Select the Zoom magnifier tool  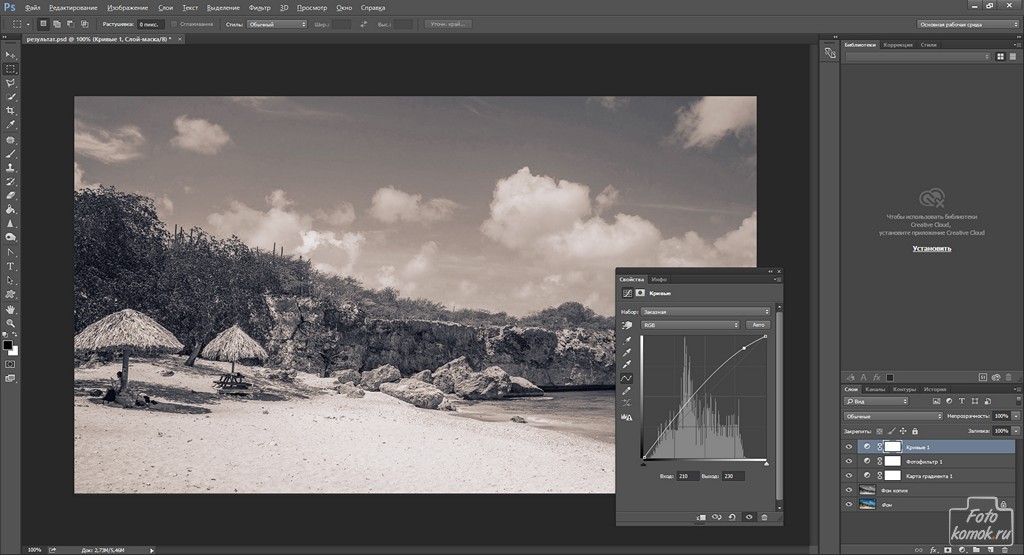click(x=11, y=323)
